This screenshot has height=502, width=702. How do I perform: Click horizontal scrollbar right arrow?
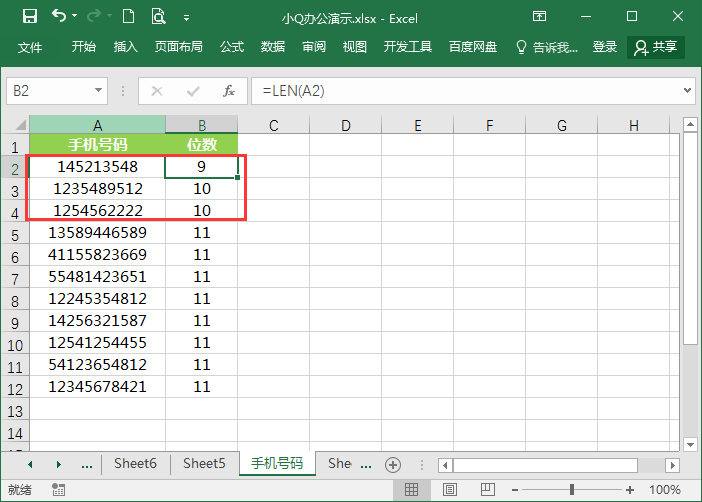672,465
